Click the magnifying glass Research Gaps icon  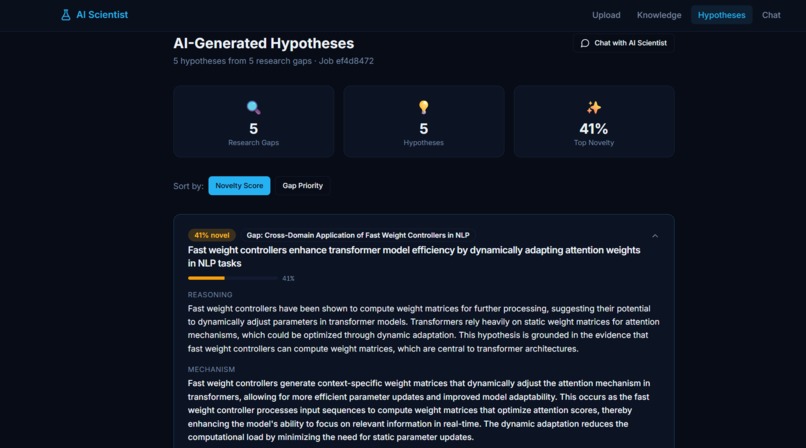pyautogui.click(x=253, y=107)
